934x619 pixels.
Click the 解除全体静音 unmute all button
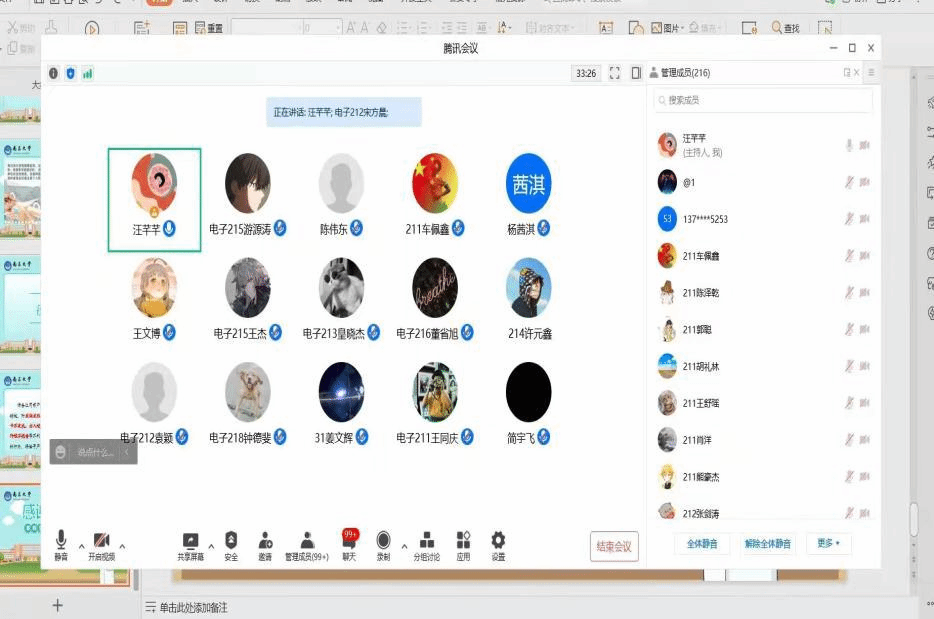pyautogui.click(x=767, y=544)
